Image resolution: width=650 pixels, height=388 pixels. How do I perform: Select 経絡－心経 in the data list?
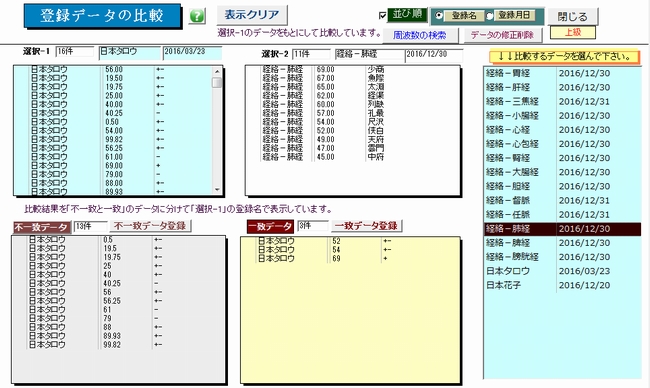[x=563, y=130]
